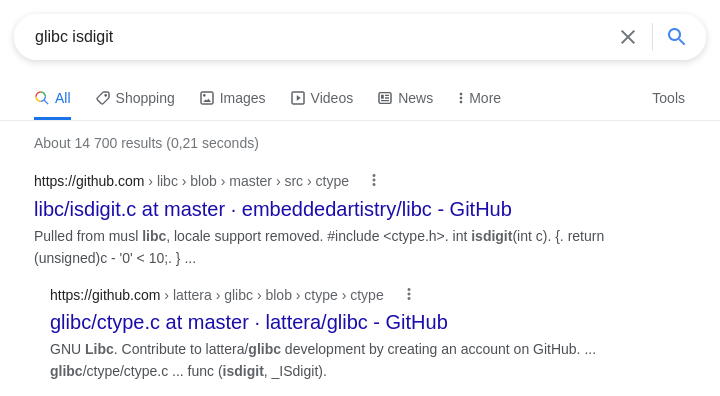Click the colored magnifier icon beside All

41,98
